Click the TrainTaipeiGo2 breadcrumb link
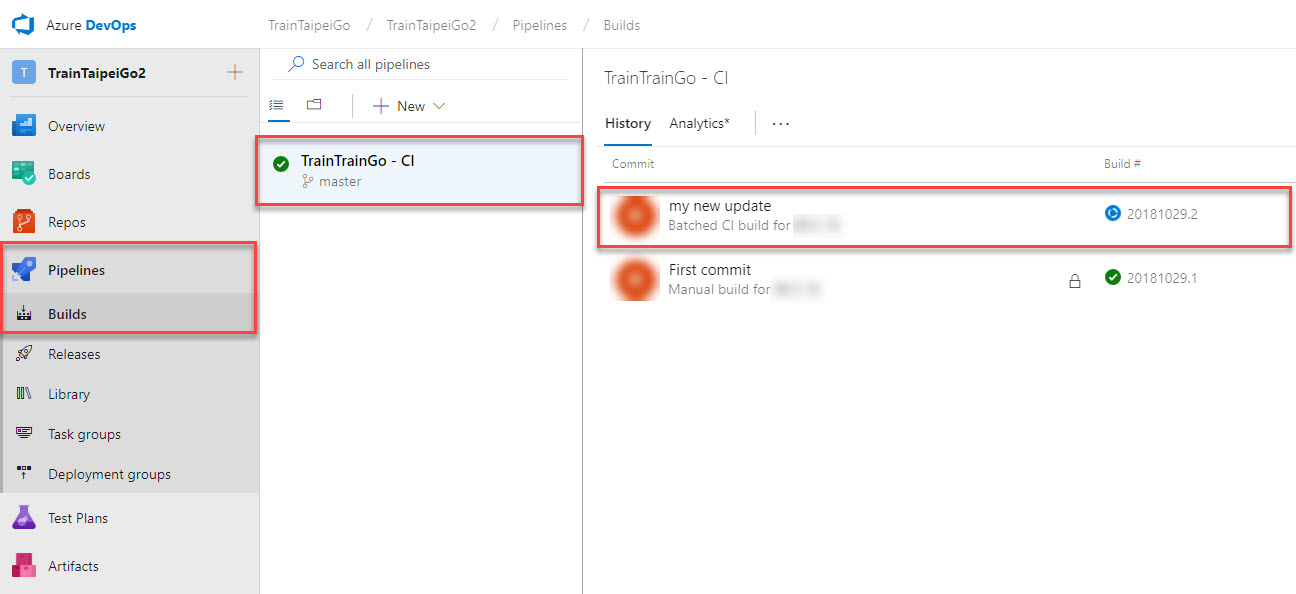 coord(431,25)
